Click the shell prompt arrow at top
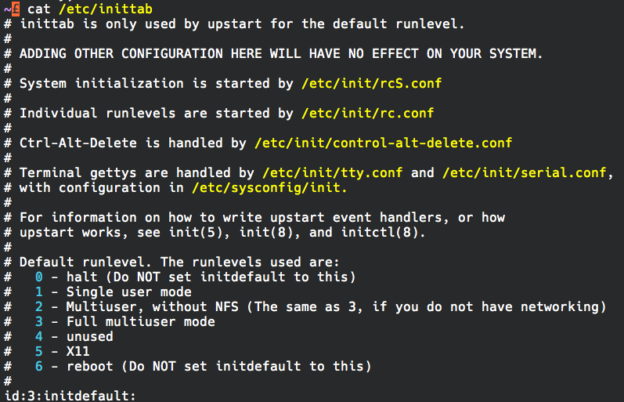The image size is (624, 402). (9, 9)
